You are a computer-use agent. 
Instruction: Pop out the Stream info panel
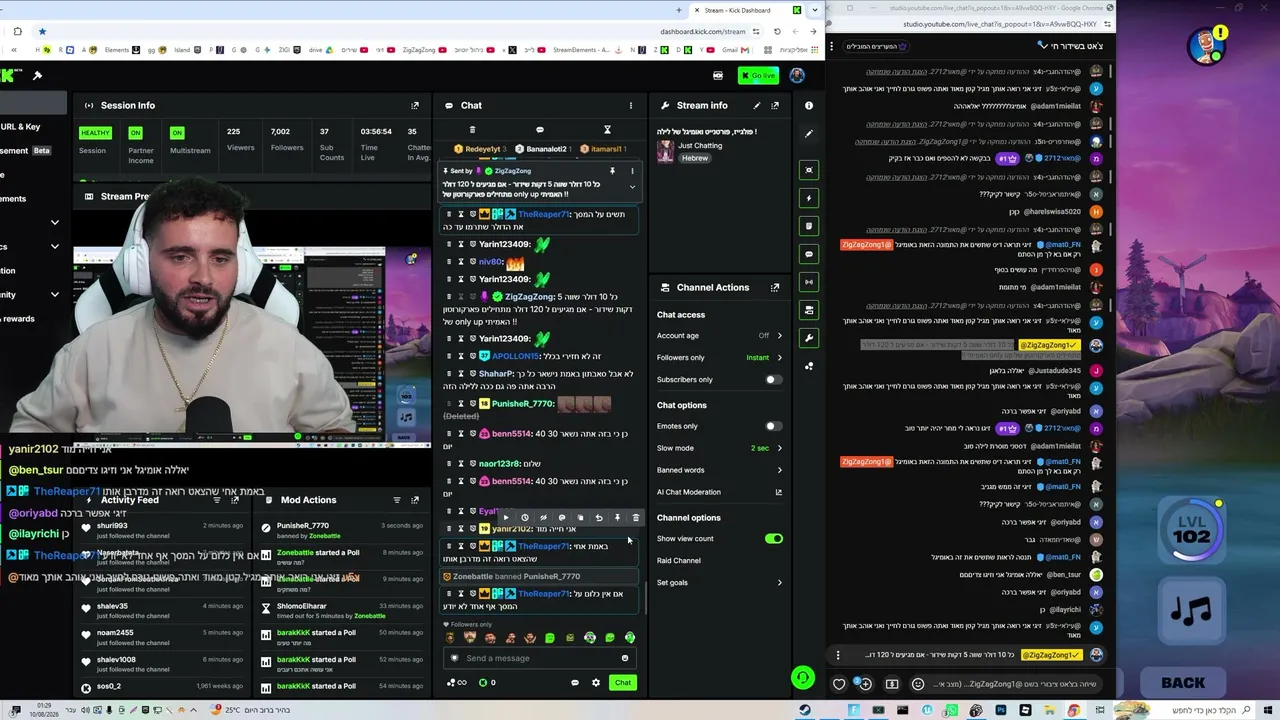775,105
